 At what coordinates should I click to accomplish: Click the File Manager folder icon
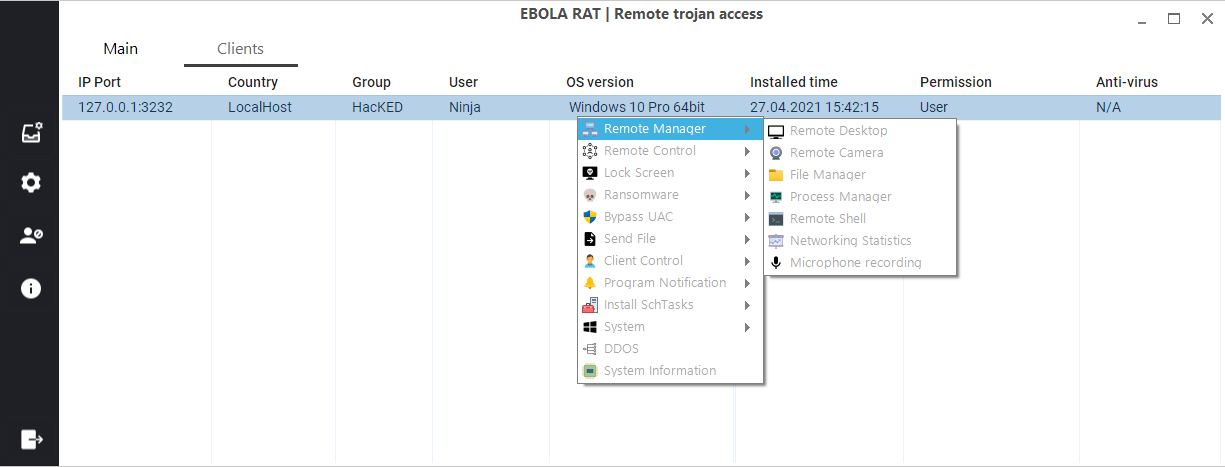pyautogui.click(x=776, y=175)
